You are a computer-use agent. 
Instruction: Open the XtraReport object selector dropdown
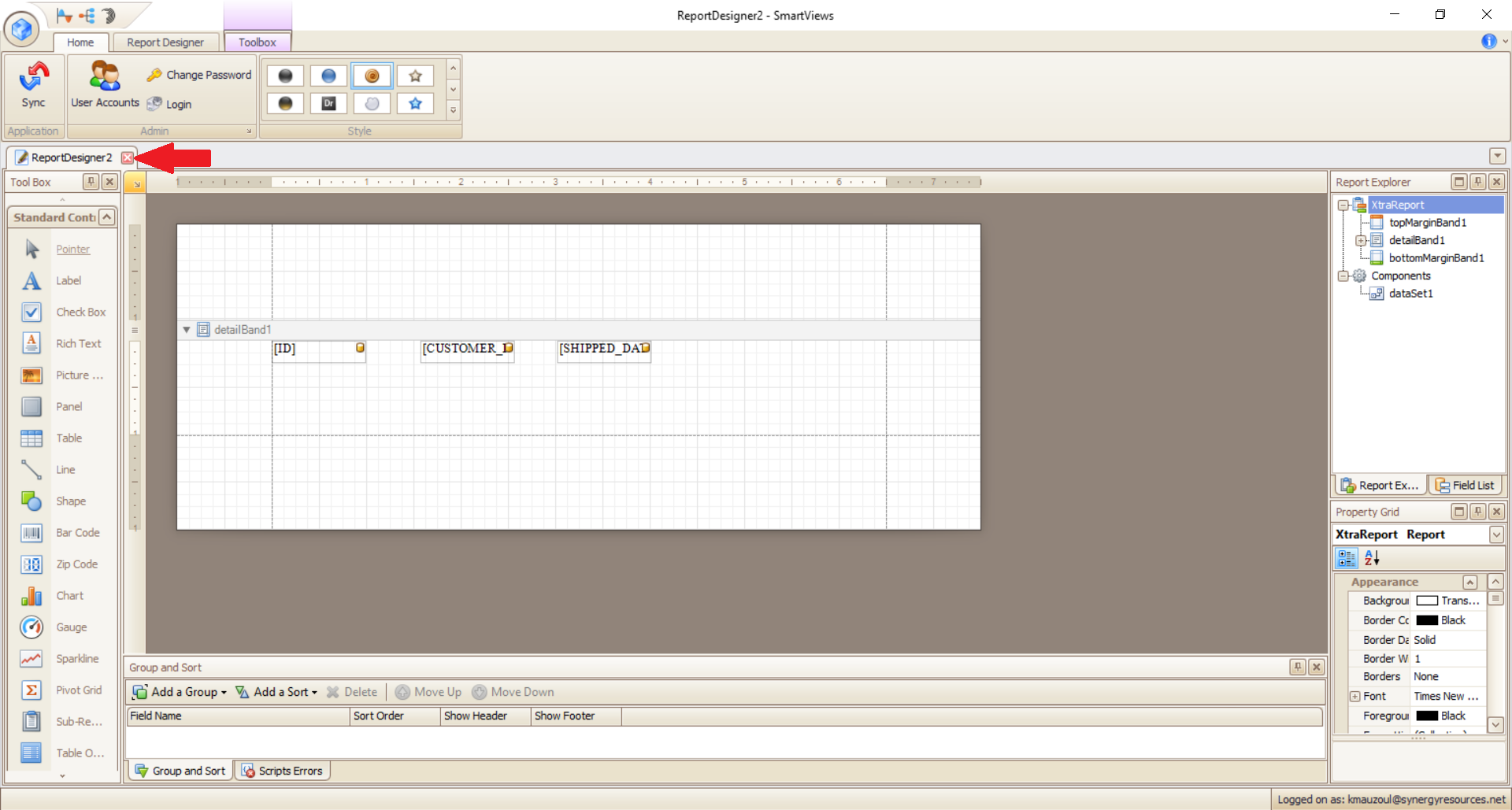point(1496,534)
